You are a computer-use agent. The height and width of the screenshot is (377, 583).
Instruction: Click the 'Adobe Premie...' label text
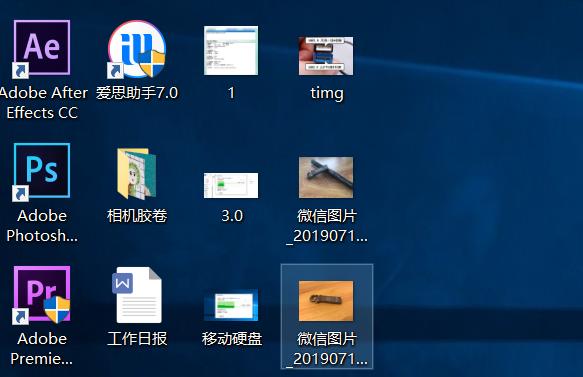tap(42, 349)
